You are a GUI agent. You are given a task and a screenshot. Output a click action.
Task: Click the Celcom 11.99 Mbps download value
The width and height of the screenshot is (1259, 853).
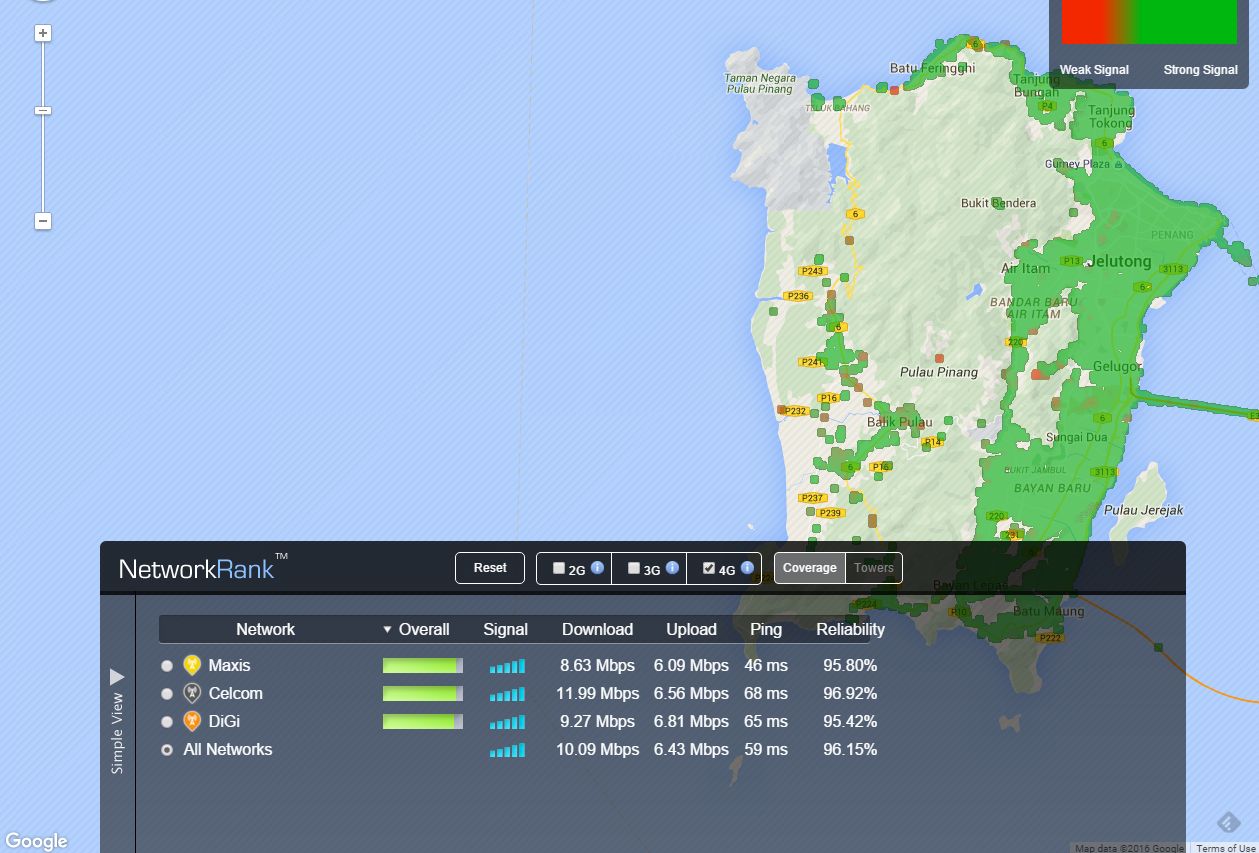(597, 693)
